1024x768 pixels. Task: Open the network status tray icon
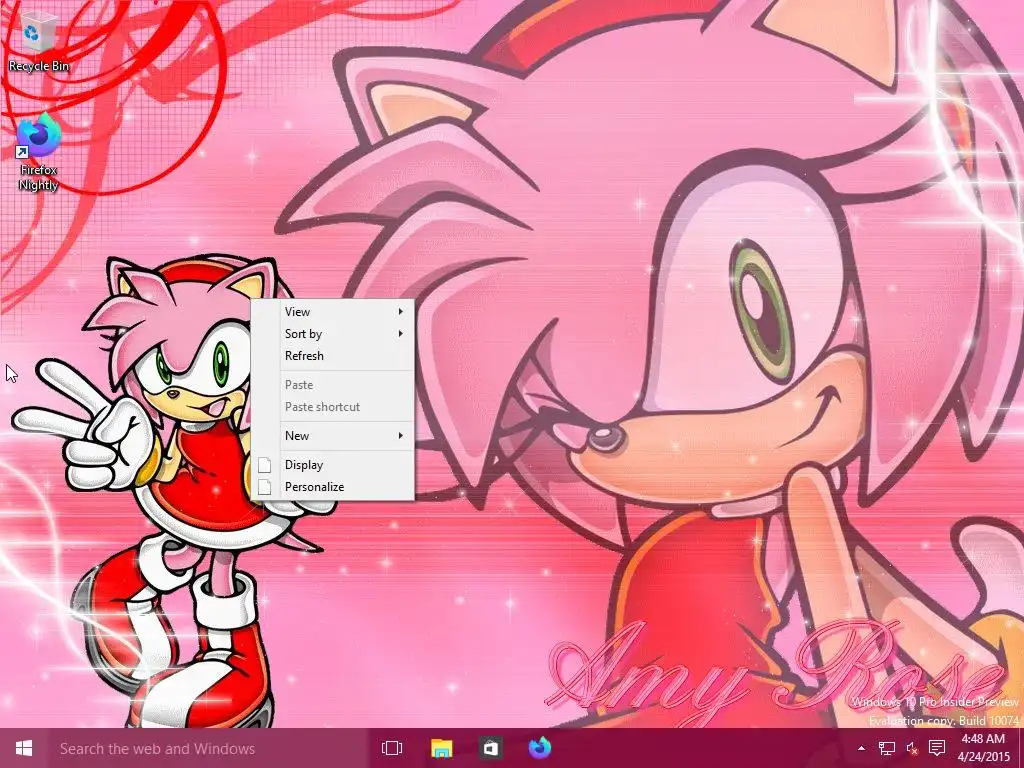tap(886, 748)
